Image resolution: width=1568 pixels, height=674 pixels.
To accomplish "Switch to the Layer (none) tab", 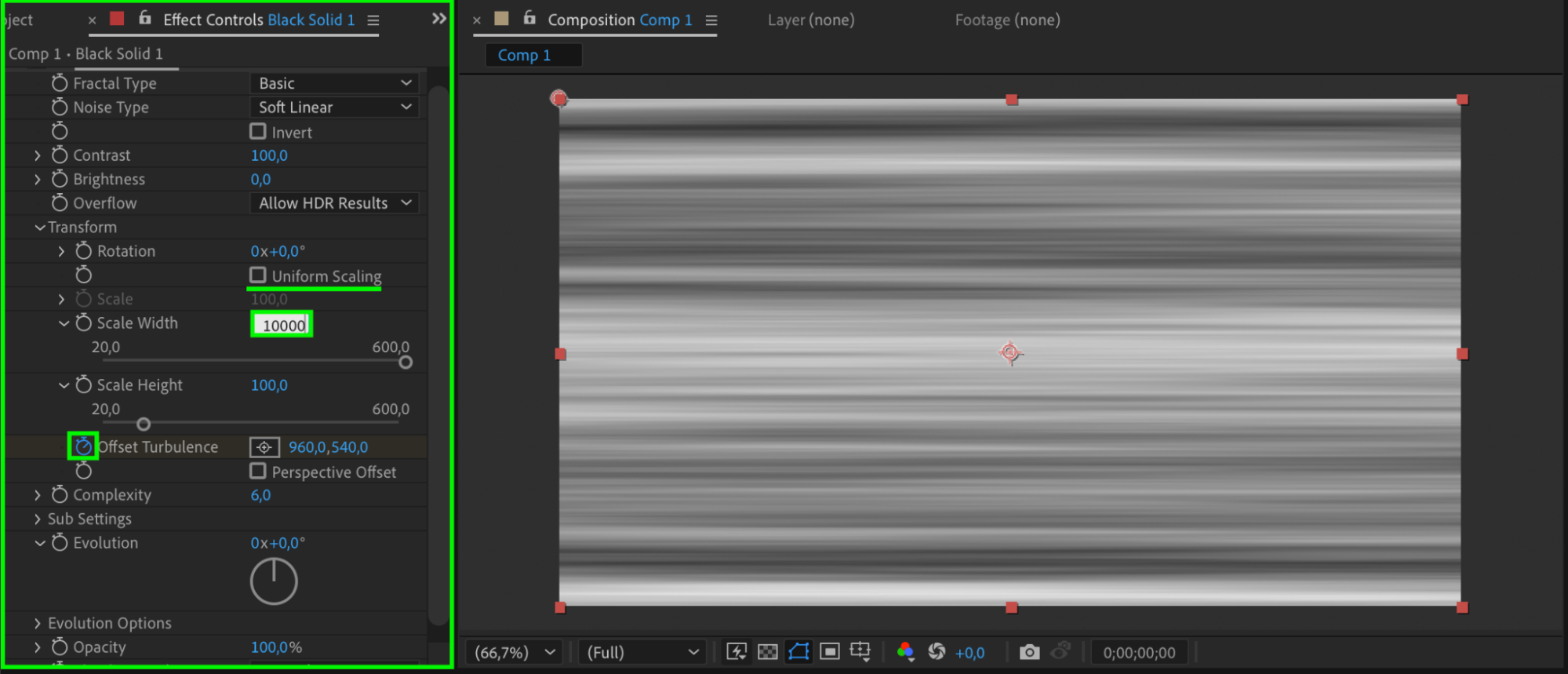I will (x=811, y=20).
